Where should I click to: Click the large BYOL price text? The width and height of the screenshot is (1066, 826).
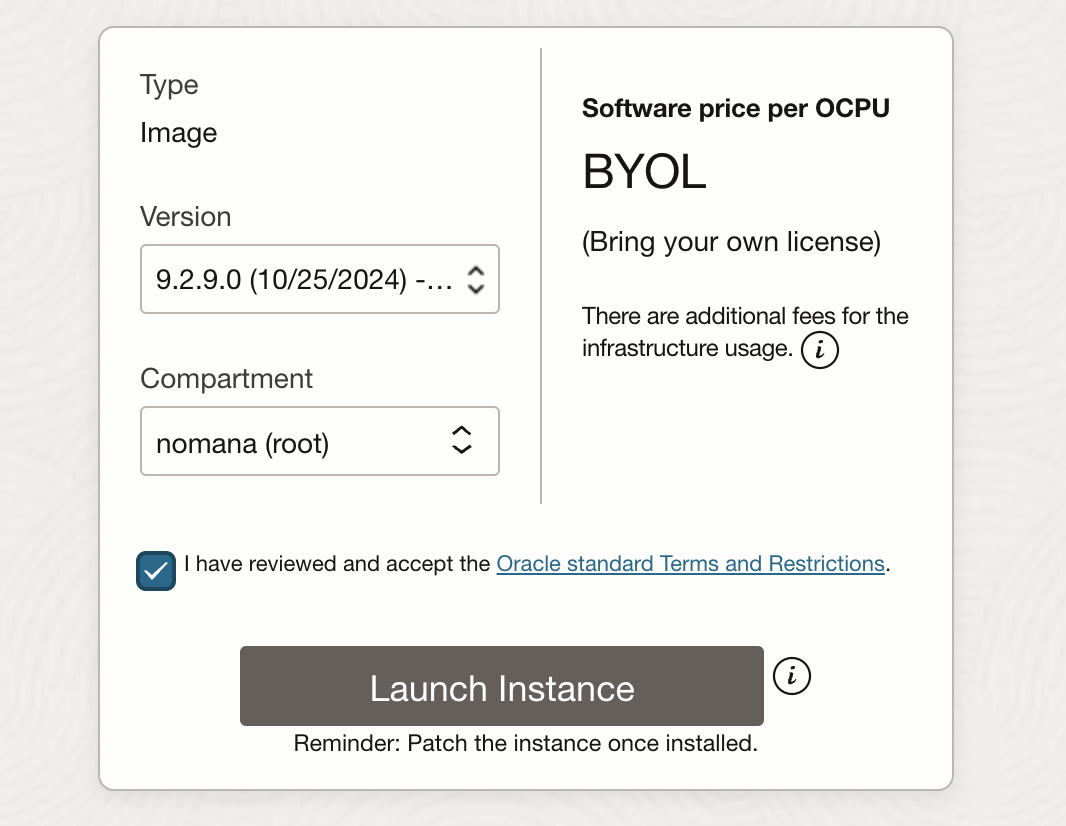(644, 174)
